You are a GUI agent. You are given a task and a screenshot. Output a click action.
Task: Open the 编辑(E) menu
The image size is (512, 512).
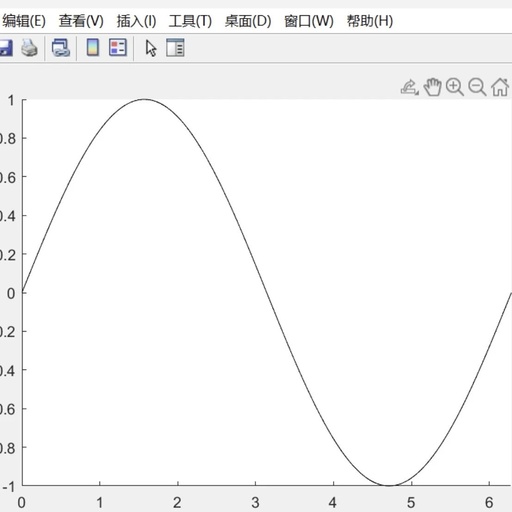pyautogui.click(x=23, y=21)
